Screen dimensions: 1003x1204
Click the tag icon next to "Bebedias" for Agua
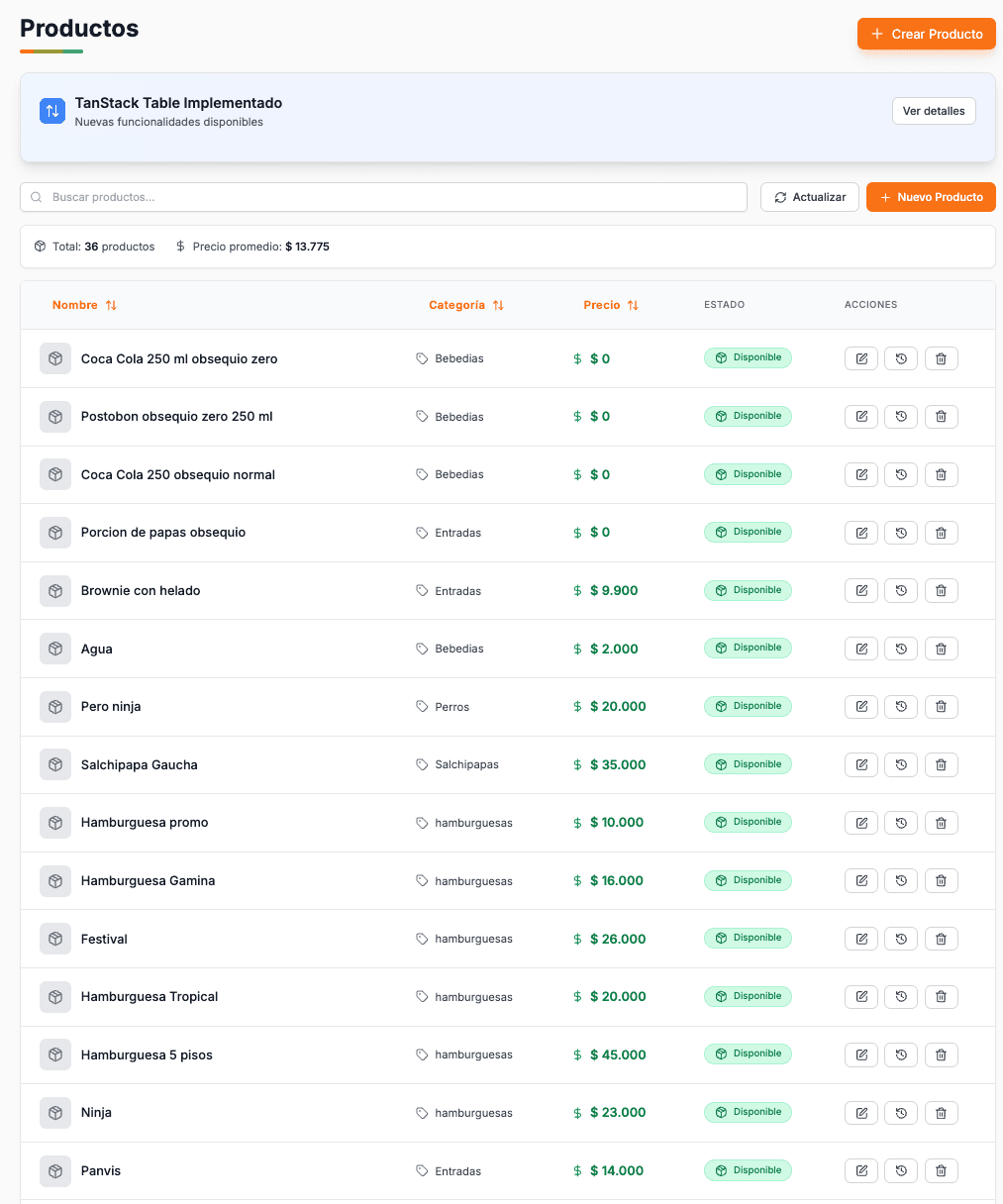[424, 649]
